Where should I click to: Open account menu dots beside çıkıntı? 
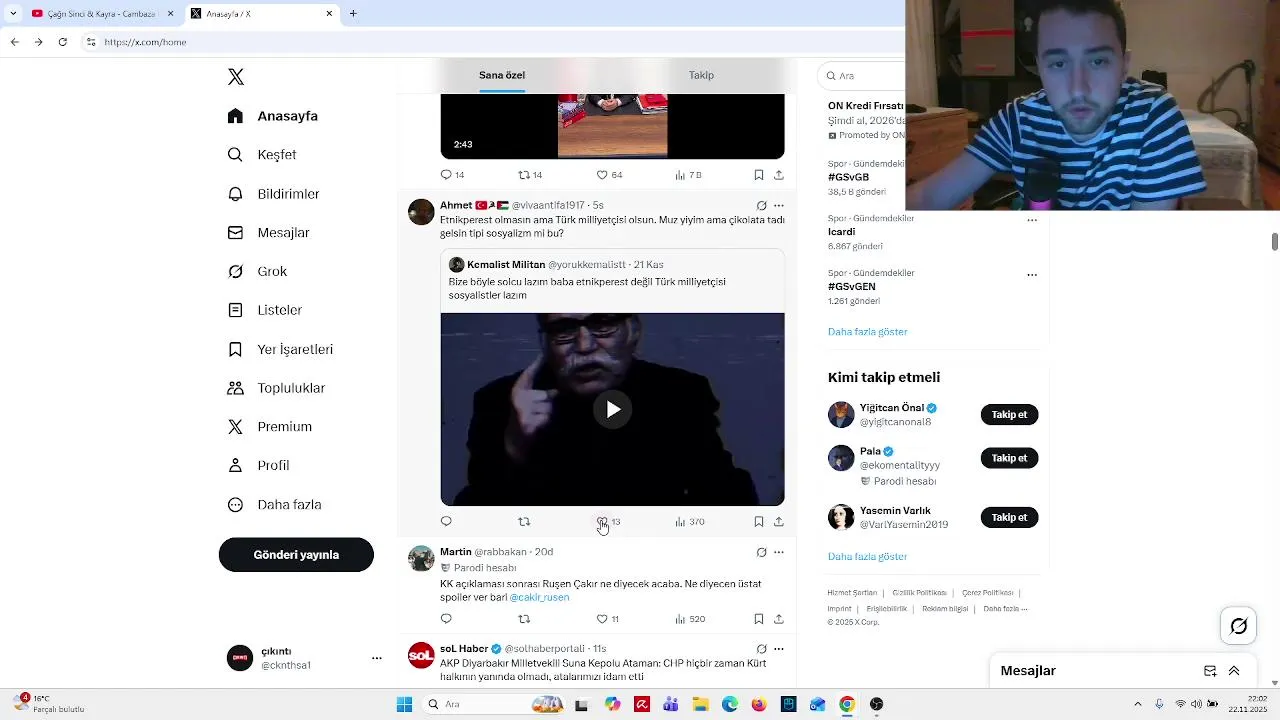377,658
